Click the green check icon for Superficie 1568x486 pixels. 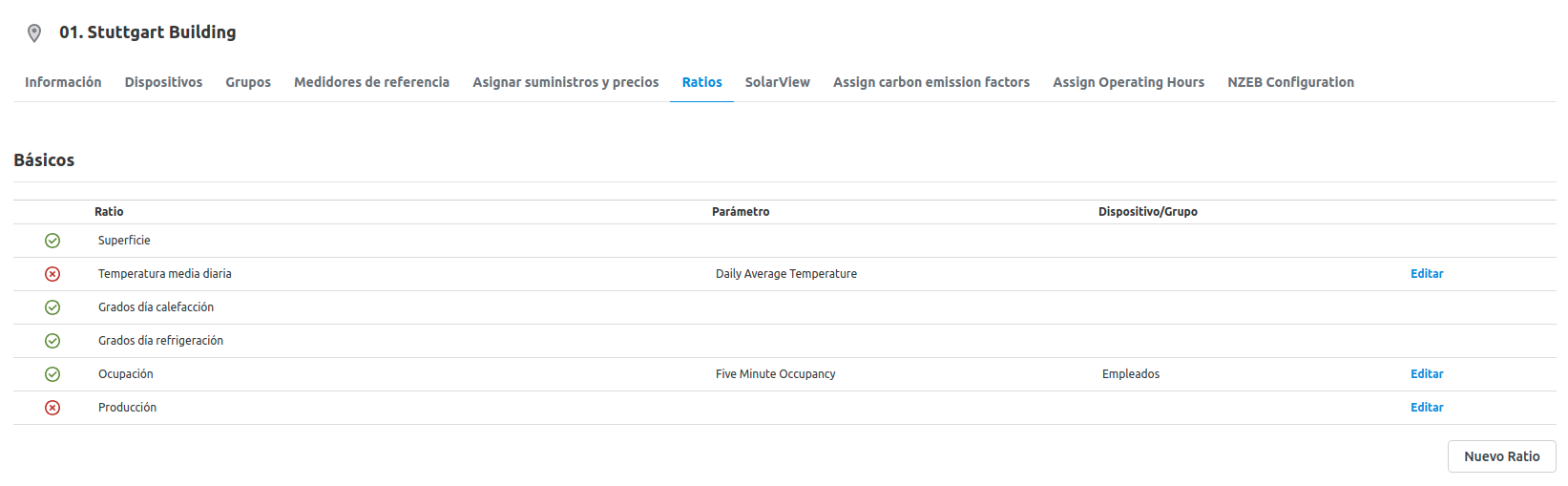52,241
